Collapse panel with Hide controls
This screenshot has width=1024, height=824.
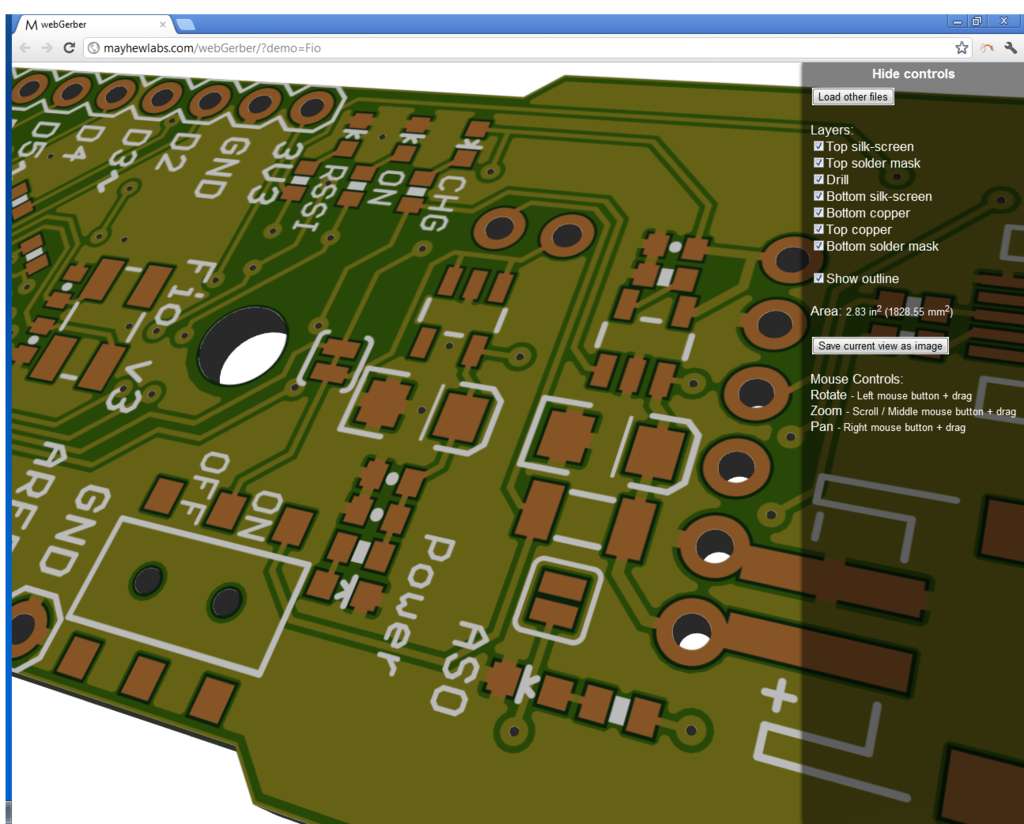click(x=913, y=74)
